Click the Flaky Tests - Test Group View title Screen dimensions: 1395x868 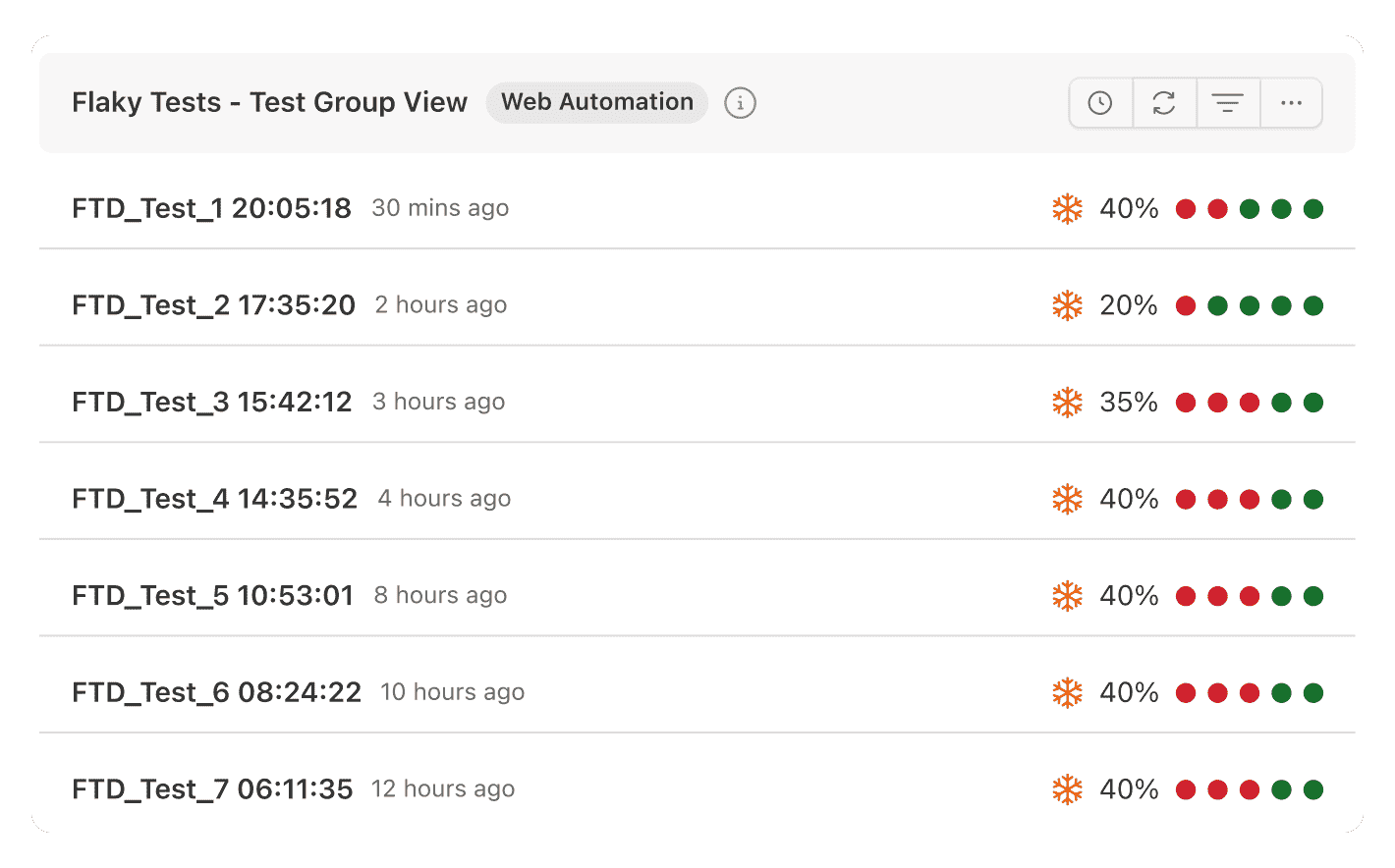269,102
